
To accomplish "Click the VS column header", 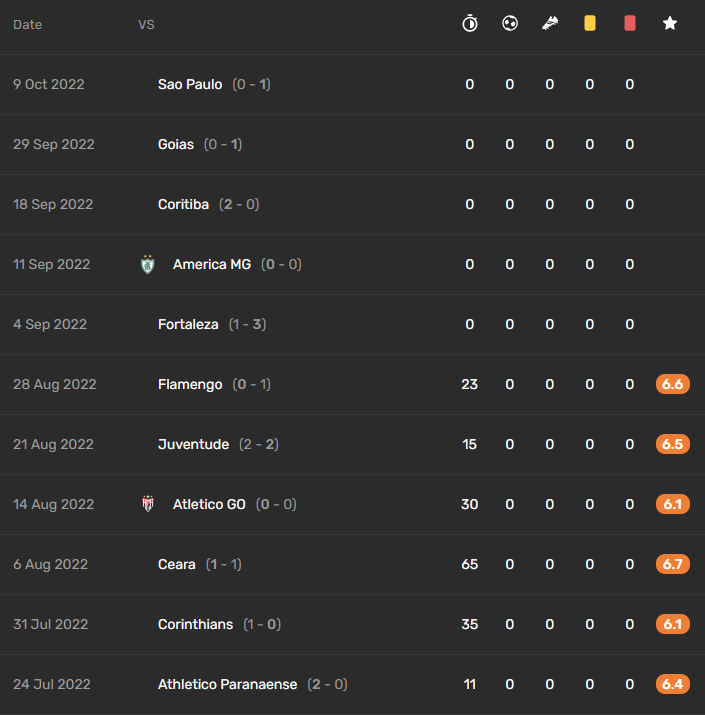I will pos(146,25).
